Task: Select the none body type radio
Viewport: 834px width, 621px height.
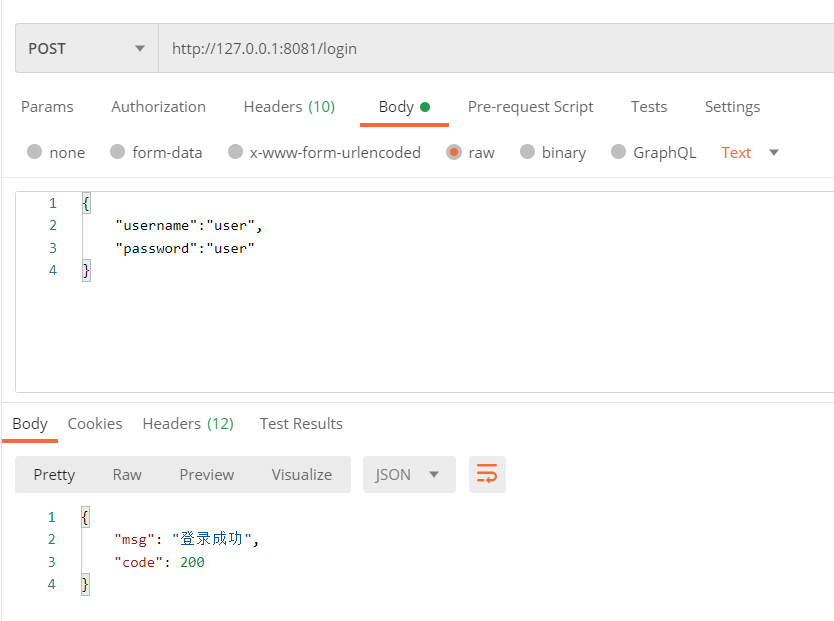Action: coord(35,152)
